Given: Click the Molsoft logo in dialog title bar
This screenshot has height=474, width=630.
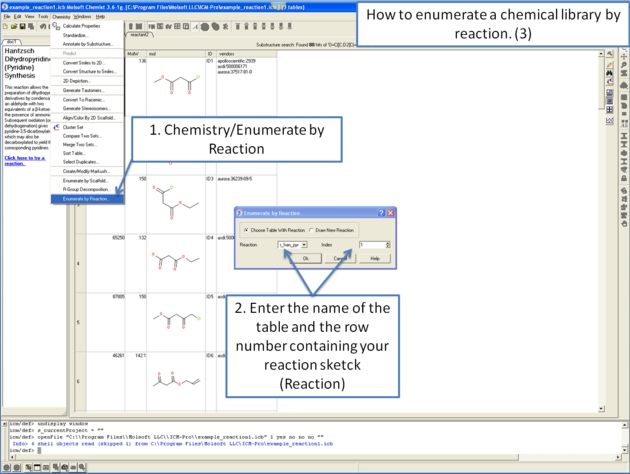Looking at the screenshot, I should click(241, 213).
